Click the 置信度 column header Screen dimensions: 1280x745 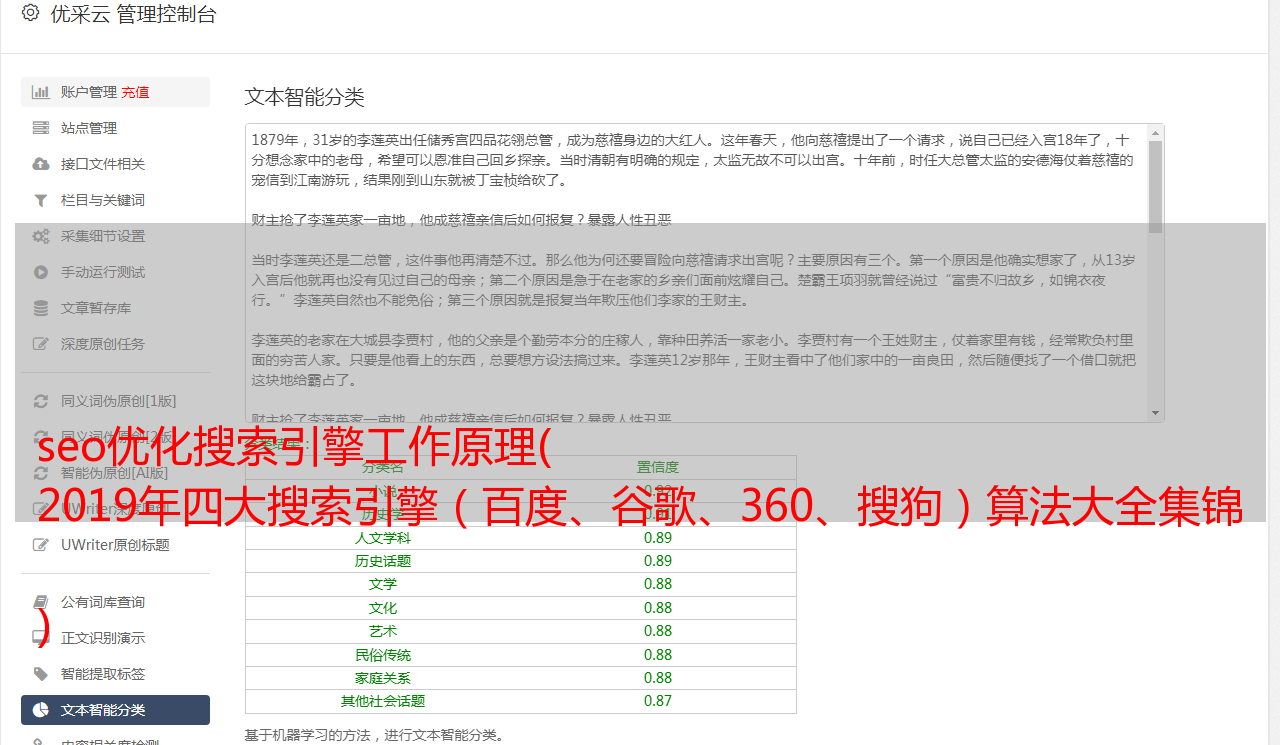[658, 467]
